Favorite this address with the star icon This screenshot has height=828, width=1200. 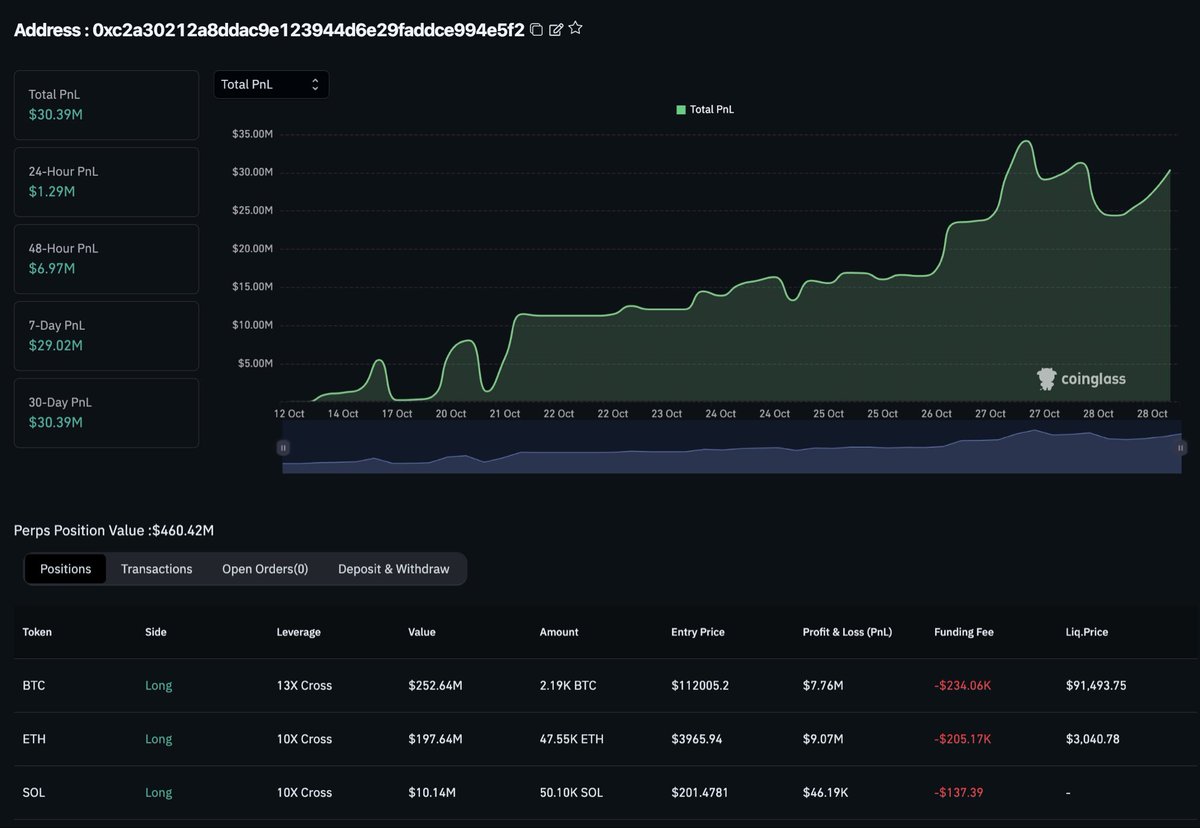pyautogui.click(x=575, y=29)
